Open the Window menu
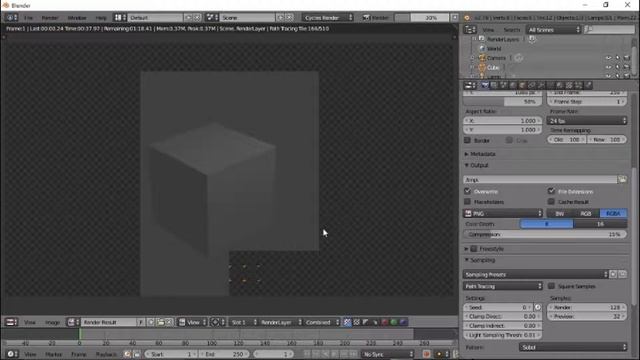The image size is (640, 360). pyautogui.click(x=77, y=18)
